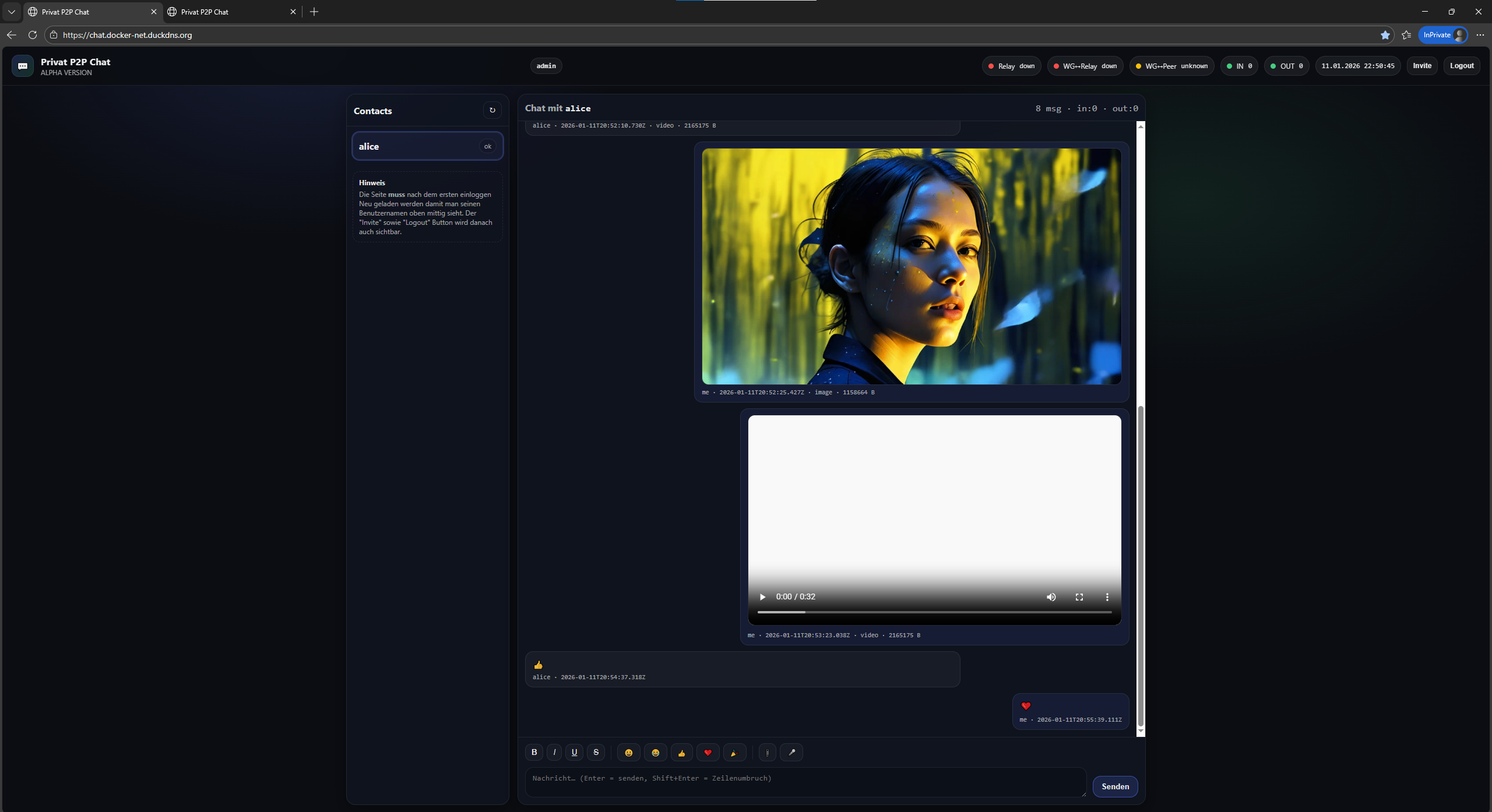Insert the grinning smiley emoji
The image size is (1492, 812).
628,753
